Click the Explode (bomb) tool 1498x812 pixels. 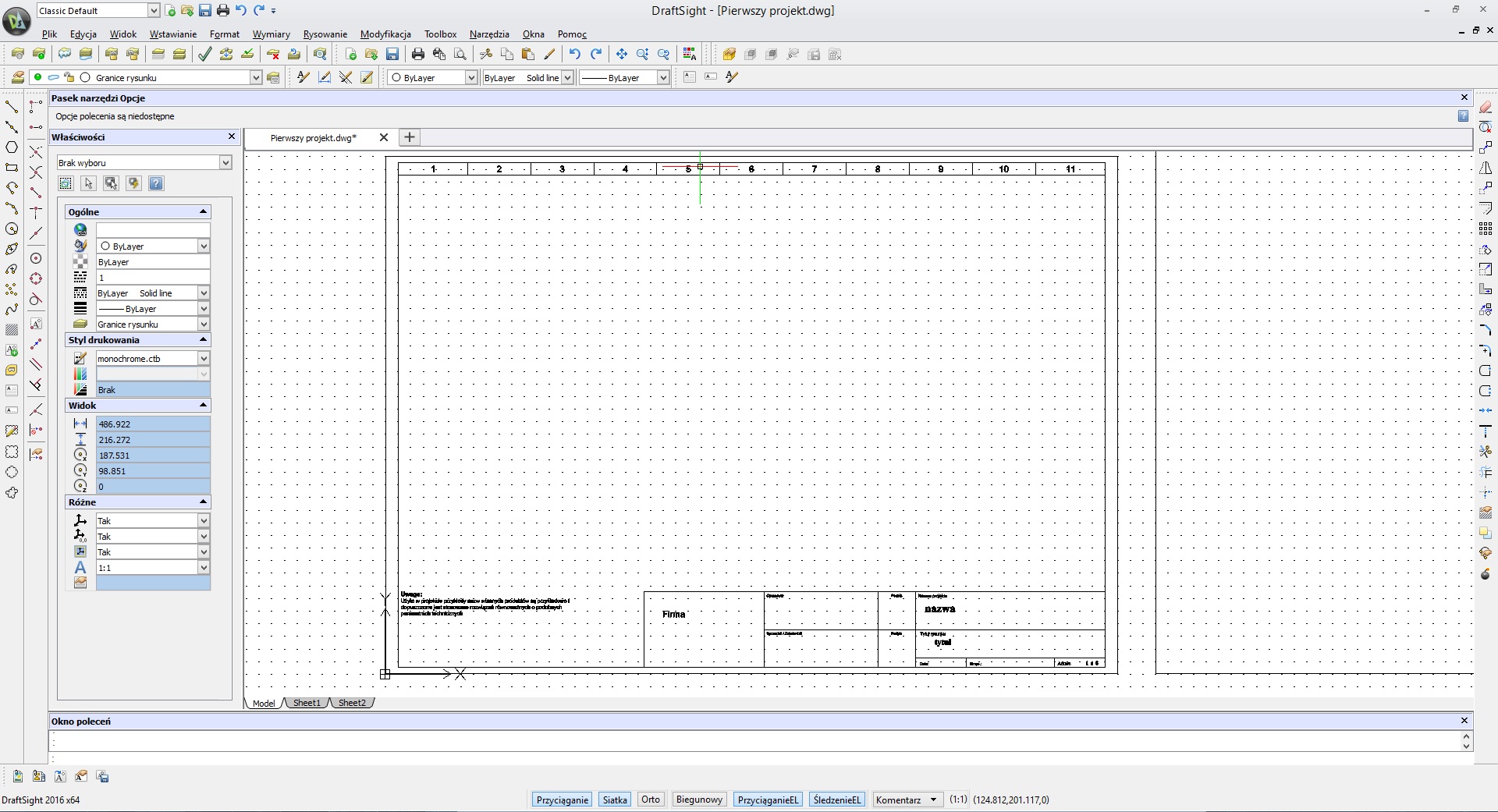pos(1486,573)
